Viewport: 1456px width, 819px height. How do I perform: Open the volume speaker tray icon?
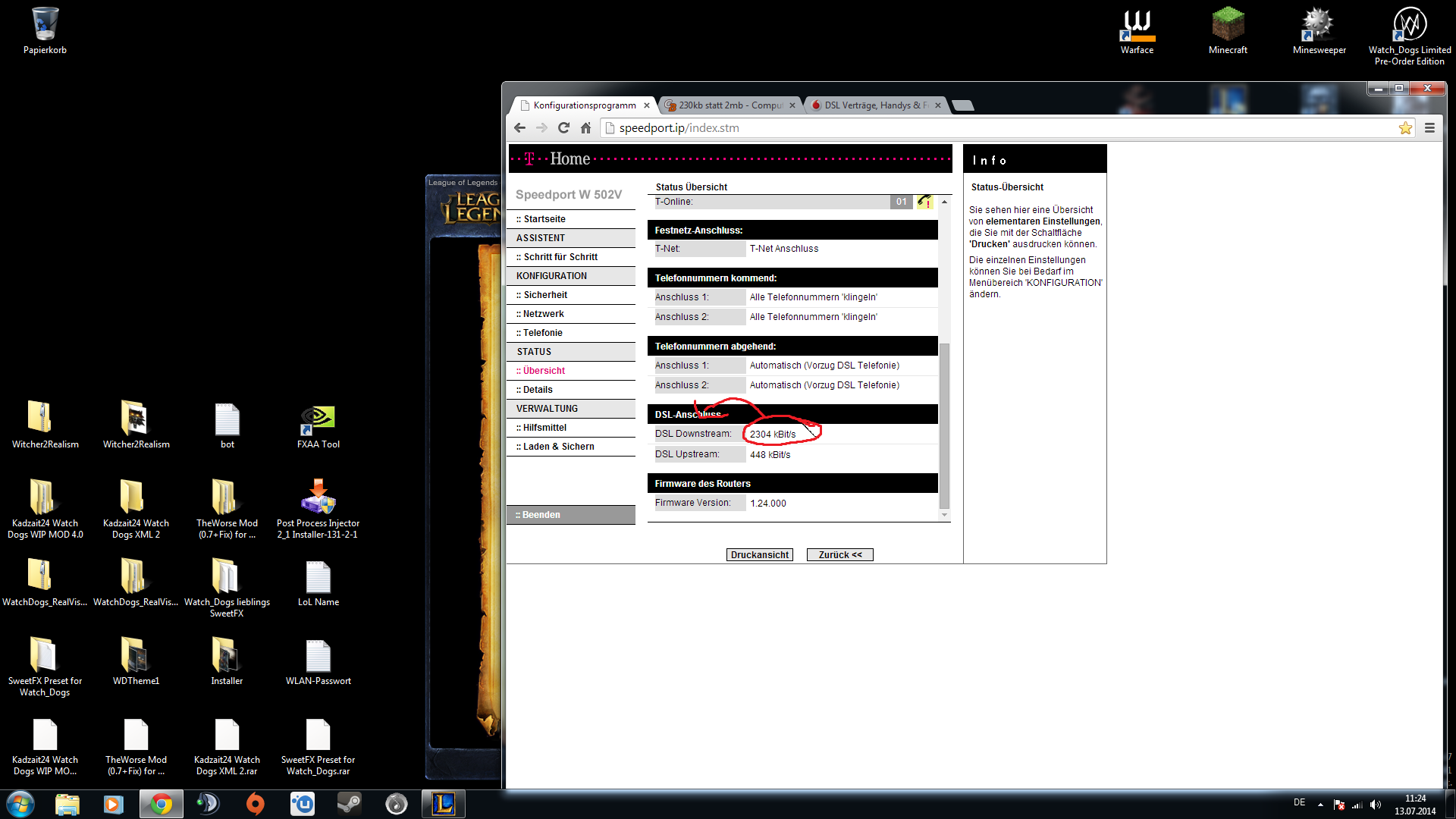1376,805
